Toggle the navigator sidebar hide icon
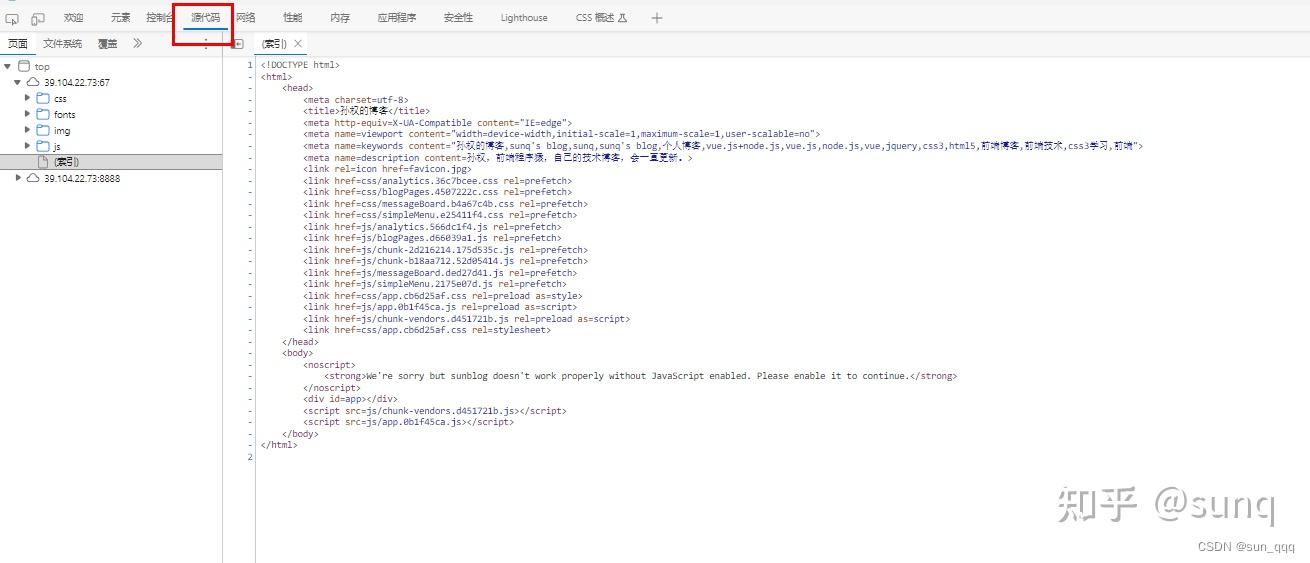Image resolution: width=1310 pixels, height=563 pixels. pos(238,44)
